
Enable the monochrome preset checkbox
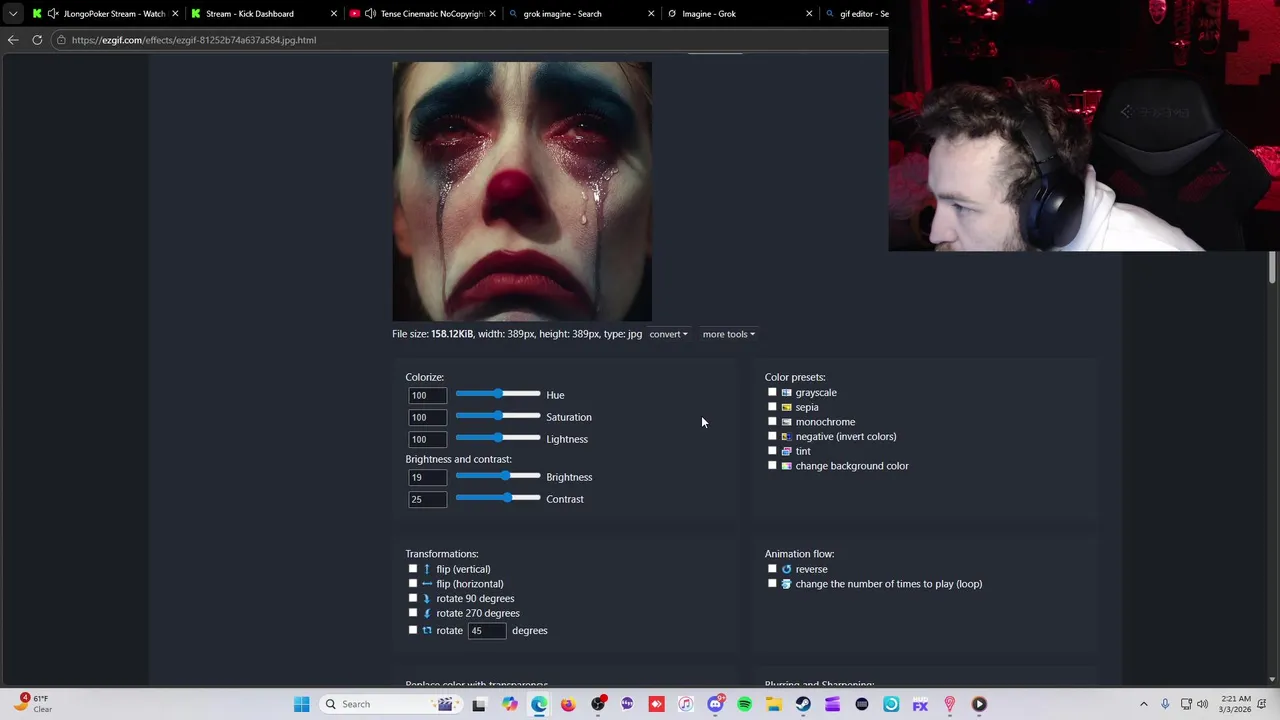(x=772, y=421)
